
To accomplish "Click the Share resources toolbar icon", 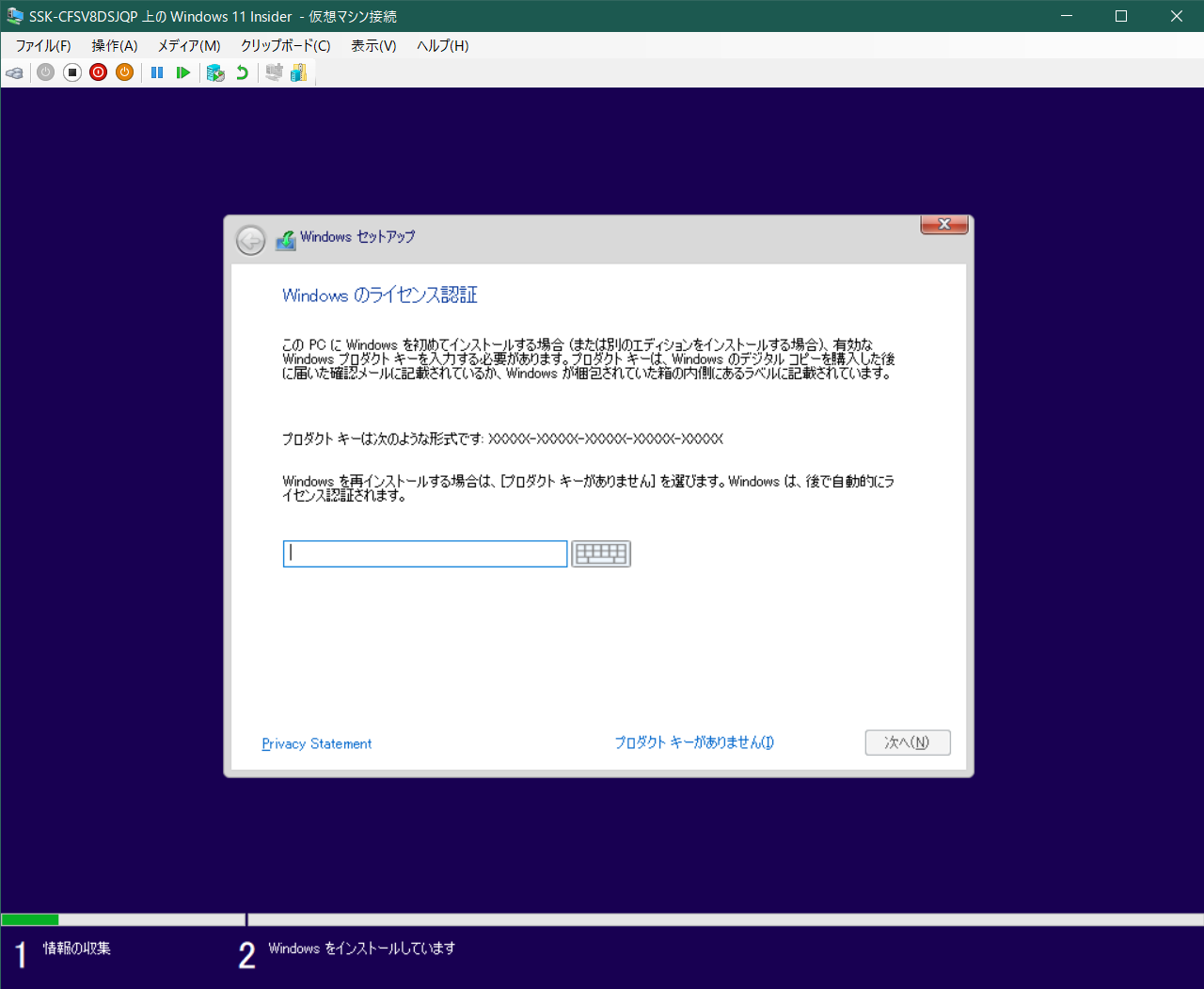I will pos(299,72).
